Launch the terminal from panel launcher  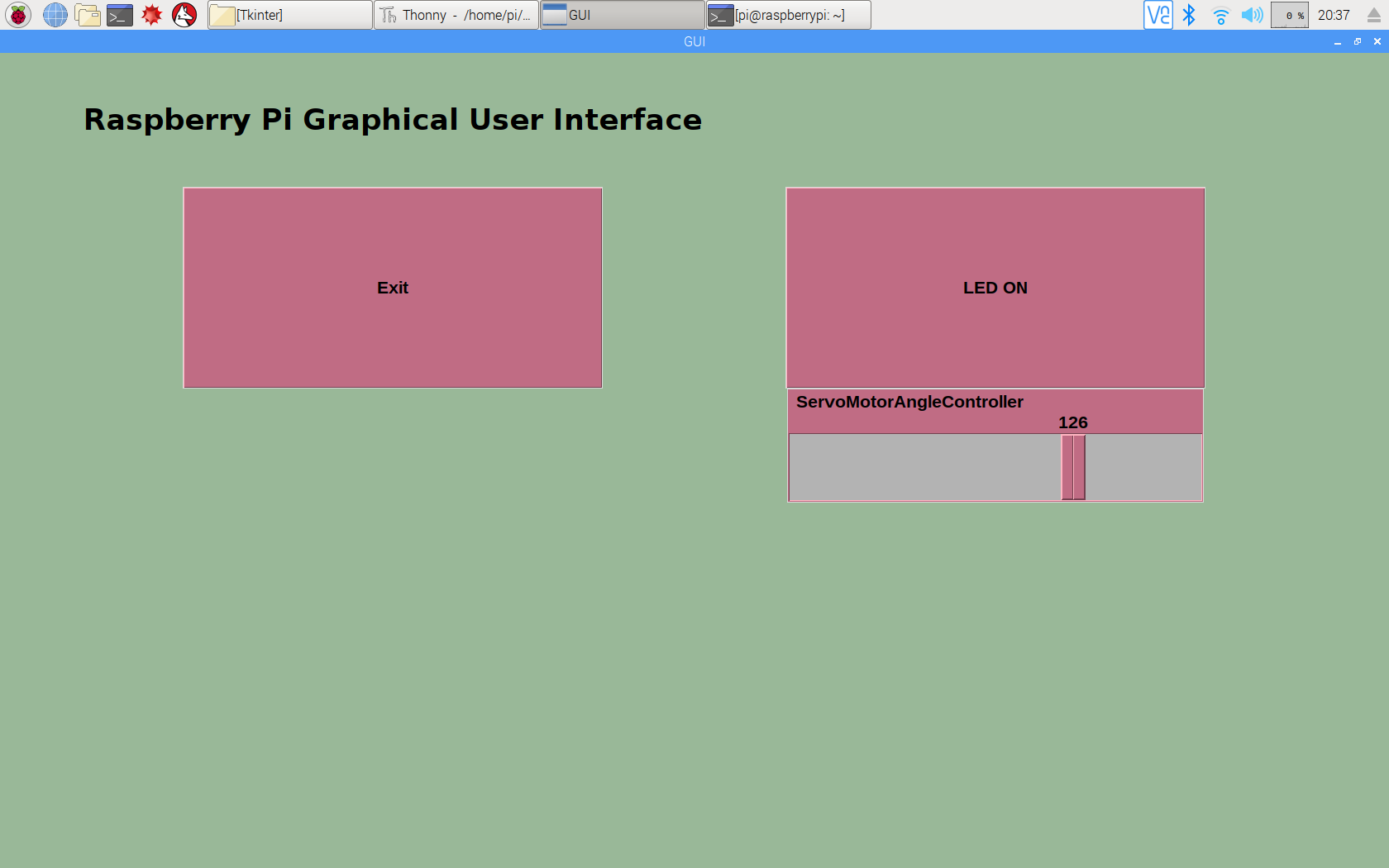(x=120, y=15)
